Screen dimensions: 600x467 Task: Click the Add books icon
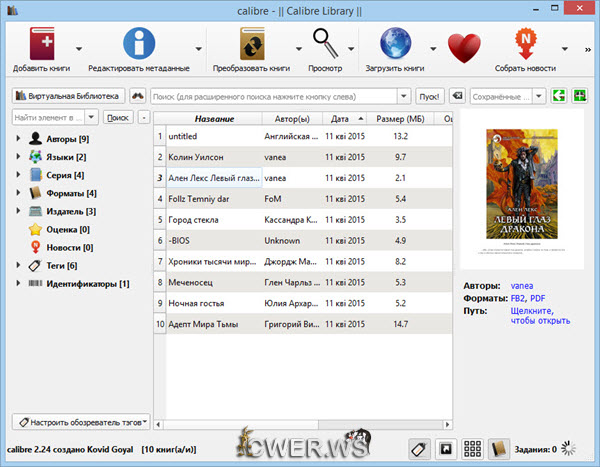coord(39,45)
